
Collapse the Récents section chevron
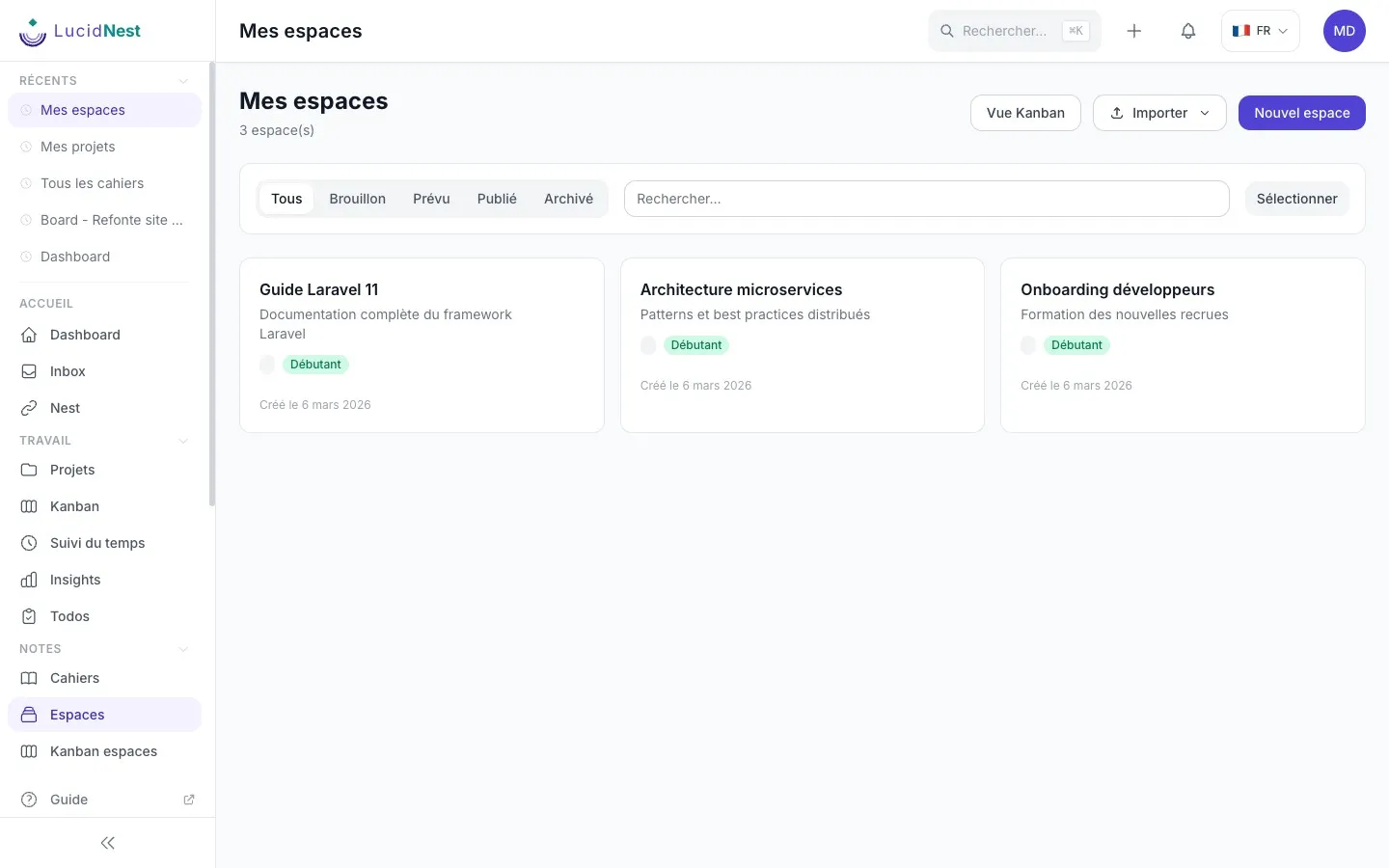(x=183, y=81)
